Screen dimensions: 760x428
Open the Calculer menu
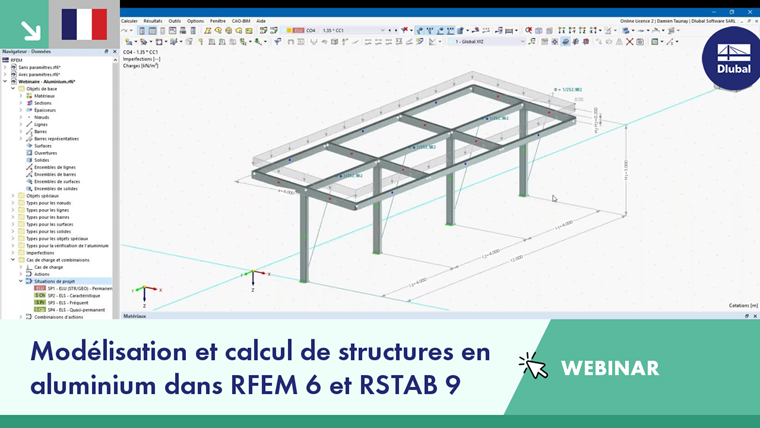(129, 21)
